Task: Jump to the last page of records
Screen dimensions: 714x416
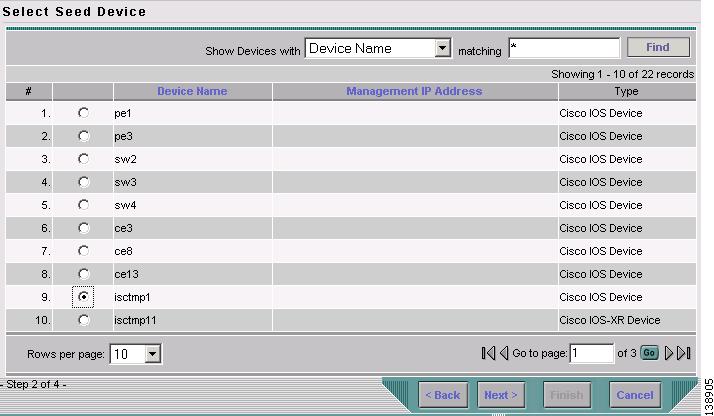Action: (x=683, y=353)
